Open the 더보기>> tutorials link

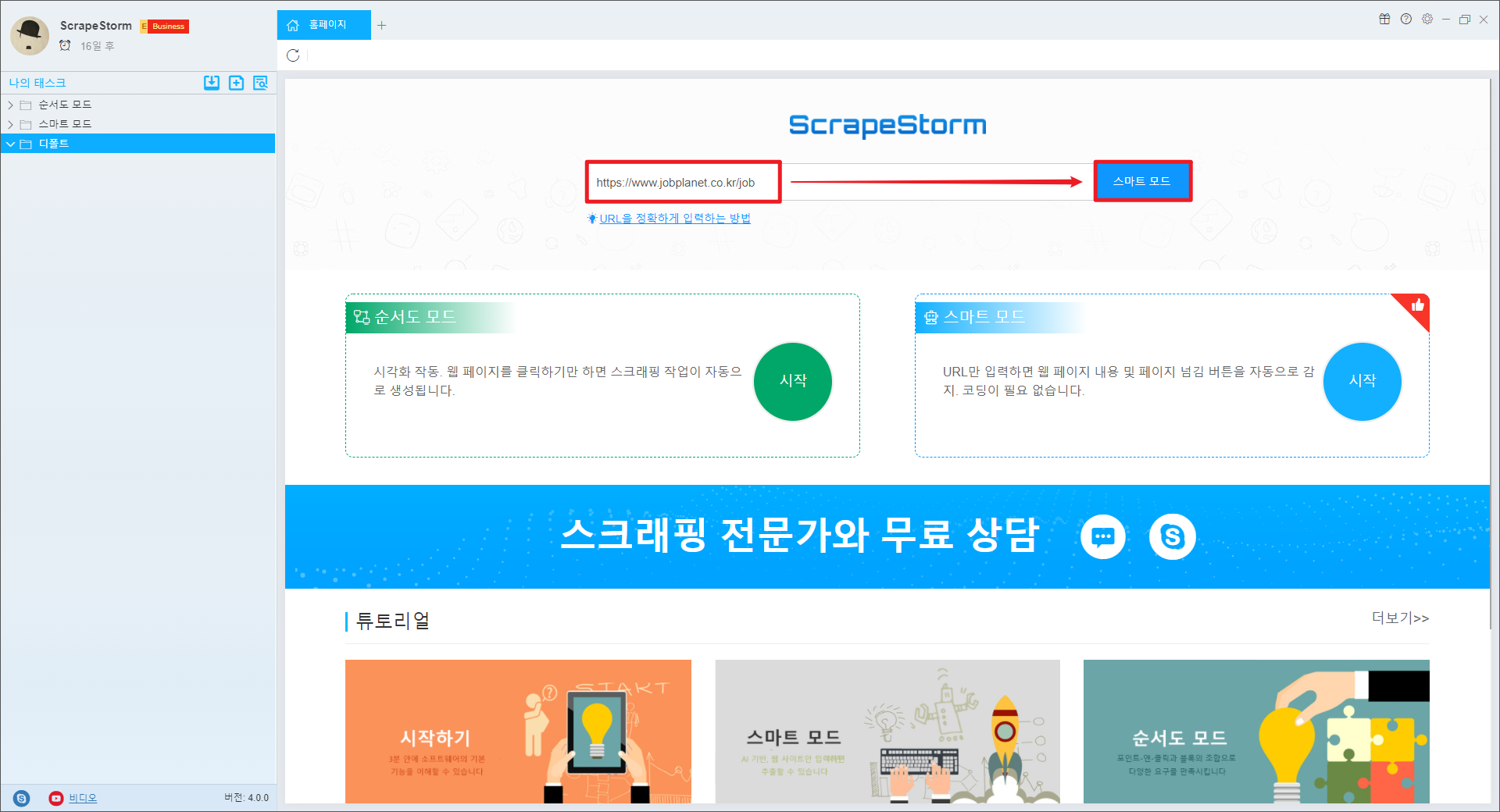1400,618
